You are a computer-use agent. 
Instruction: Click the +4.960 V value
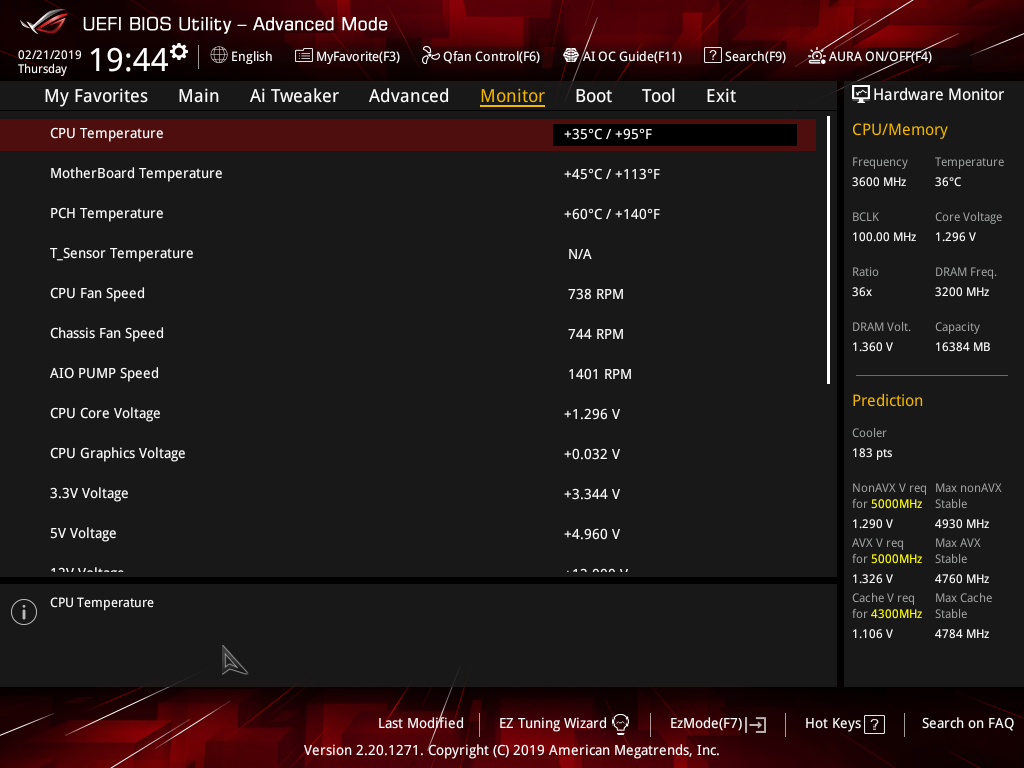592,534
